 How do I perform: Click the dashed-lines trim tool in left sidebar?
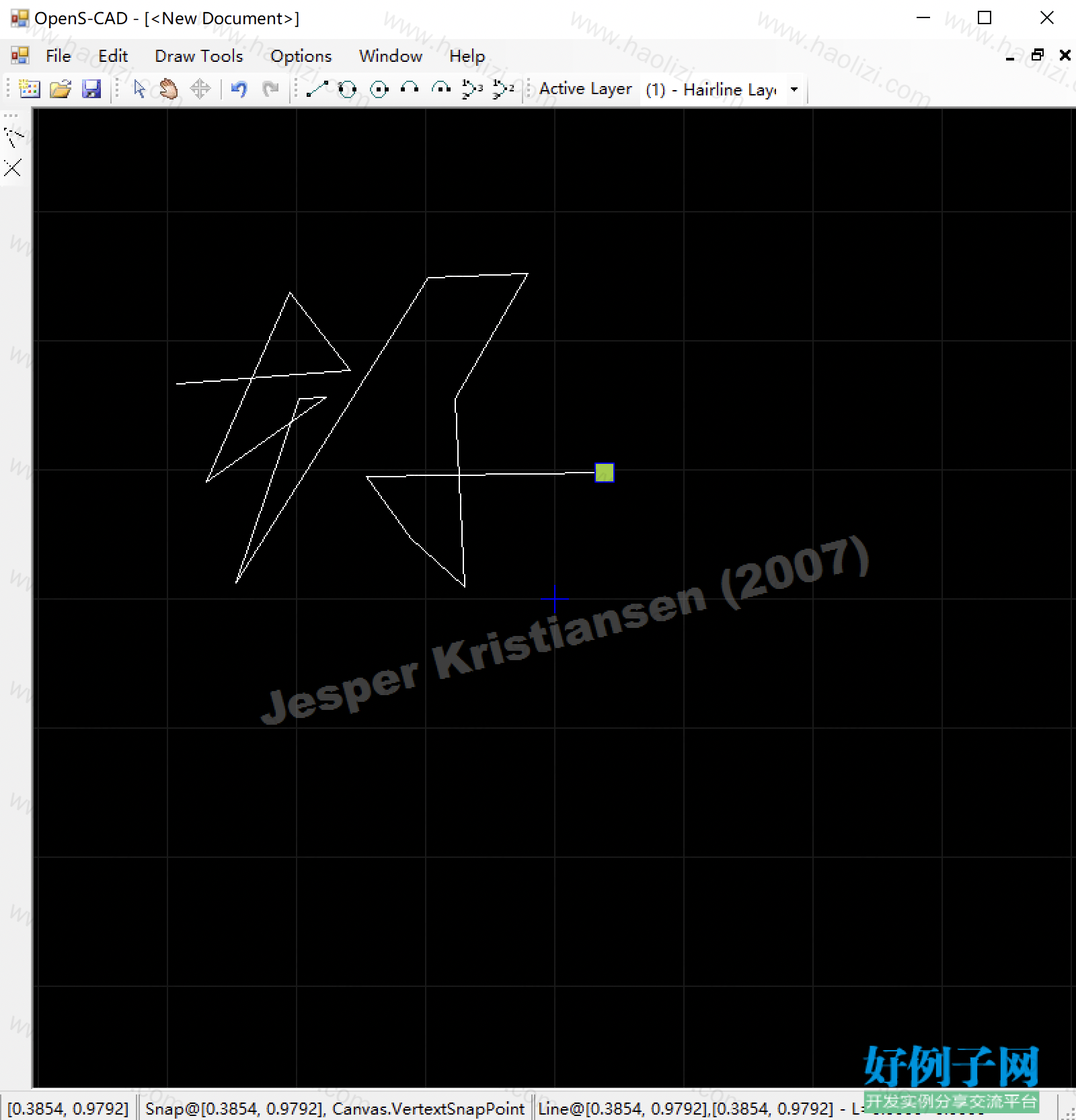coord(13,137)
